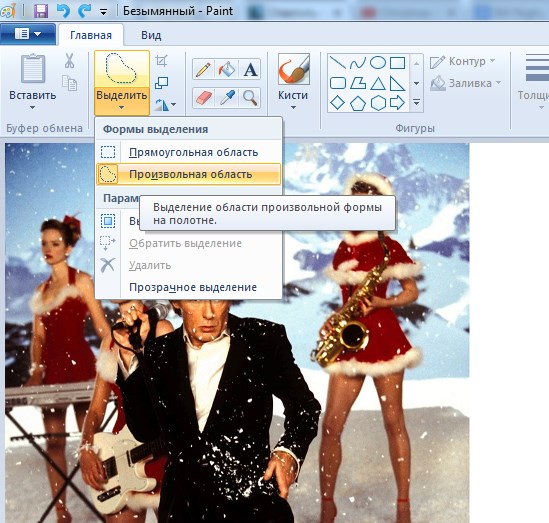Select the Pentagon shape
The height and width of the screenshot is (523, 549).
click(x=358, y=103)
